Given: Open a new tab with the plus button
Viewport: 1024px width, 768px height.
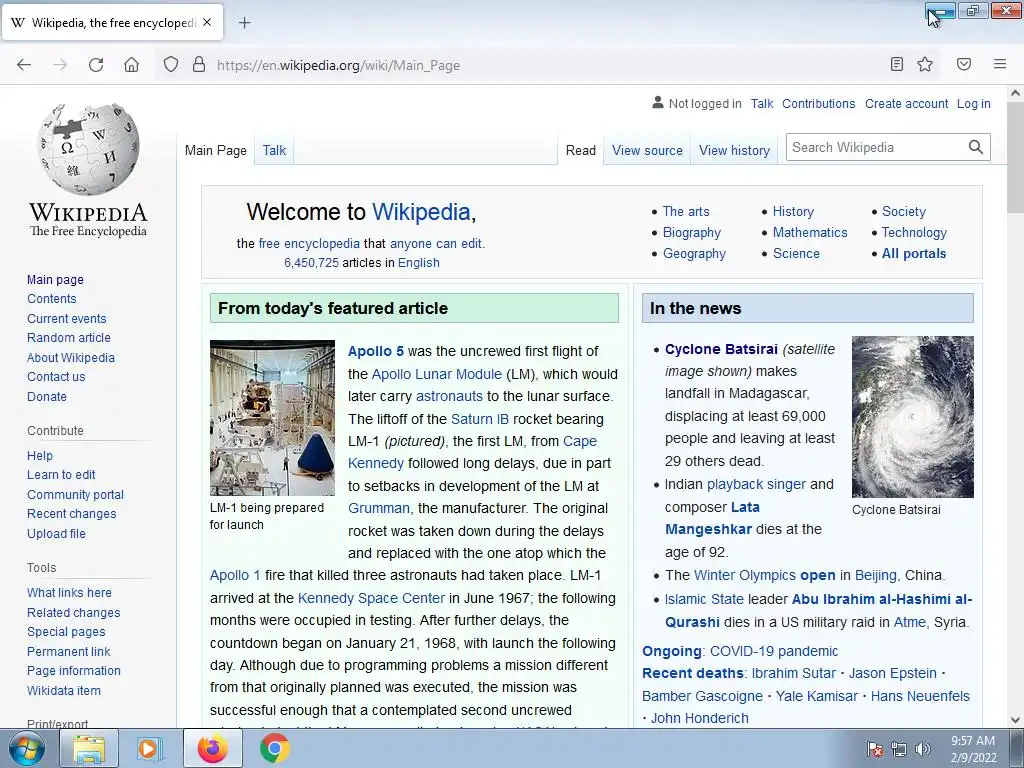Looking at the screenshot, I should [244, 23].
